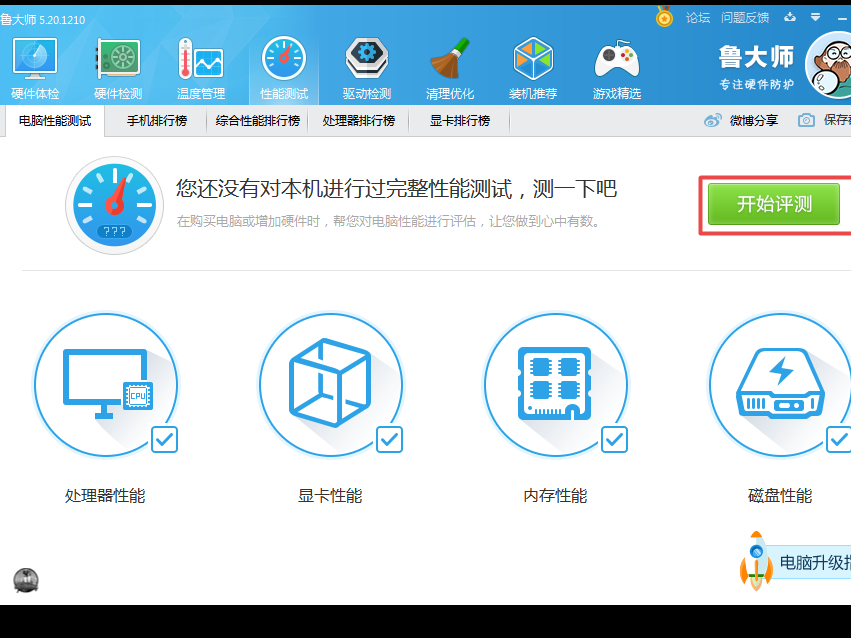851x638 pixels.
Task: Click the speedometer gauge with question marks
Action: (x=115, y=205)
